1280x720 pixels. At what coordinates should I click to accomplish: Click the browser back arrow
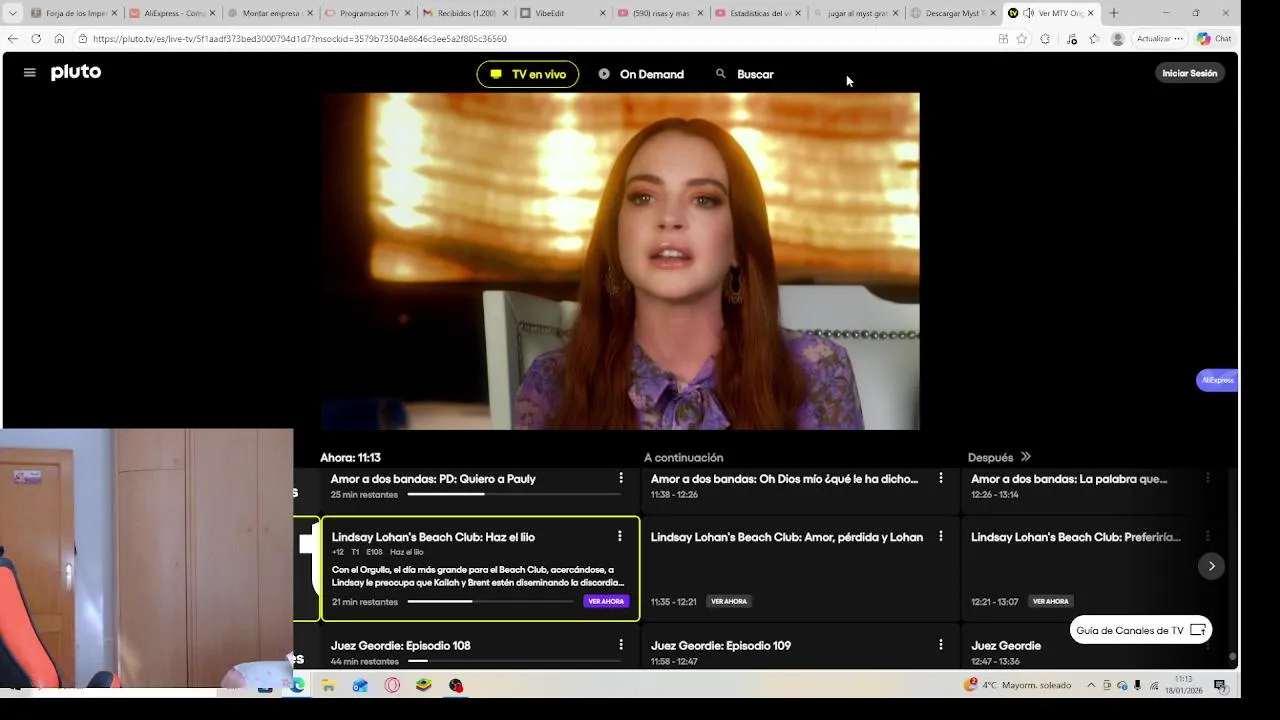click(x=12, y=39)
